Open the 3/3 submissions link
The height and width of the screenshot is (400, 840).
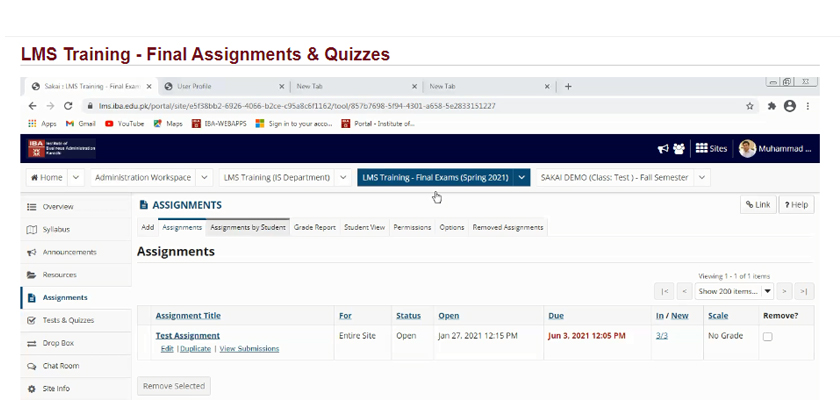[662, 336]
